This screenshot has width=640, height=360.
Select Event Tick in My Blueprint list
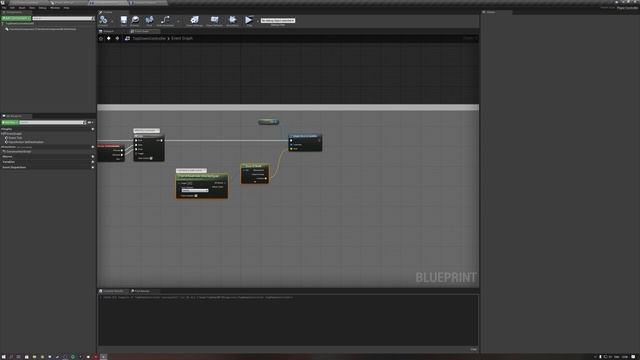[15, 138]
